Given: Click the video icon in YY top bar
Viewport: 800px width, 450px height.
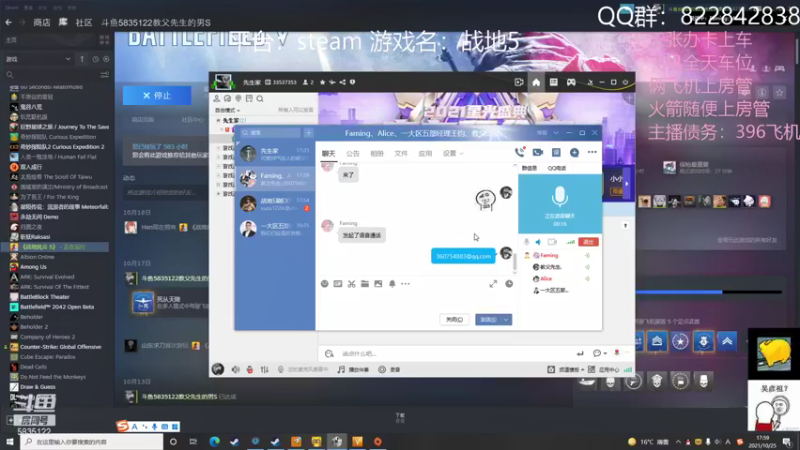Looking at the screenshot, I should (519, 82).
